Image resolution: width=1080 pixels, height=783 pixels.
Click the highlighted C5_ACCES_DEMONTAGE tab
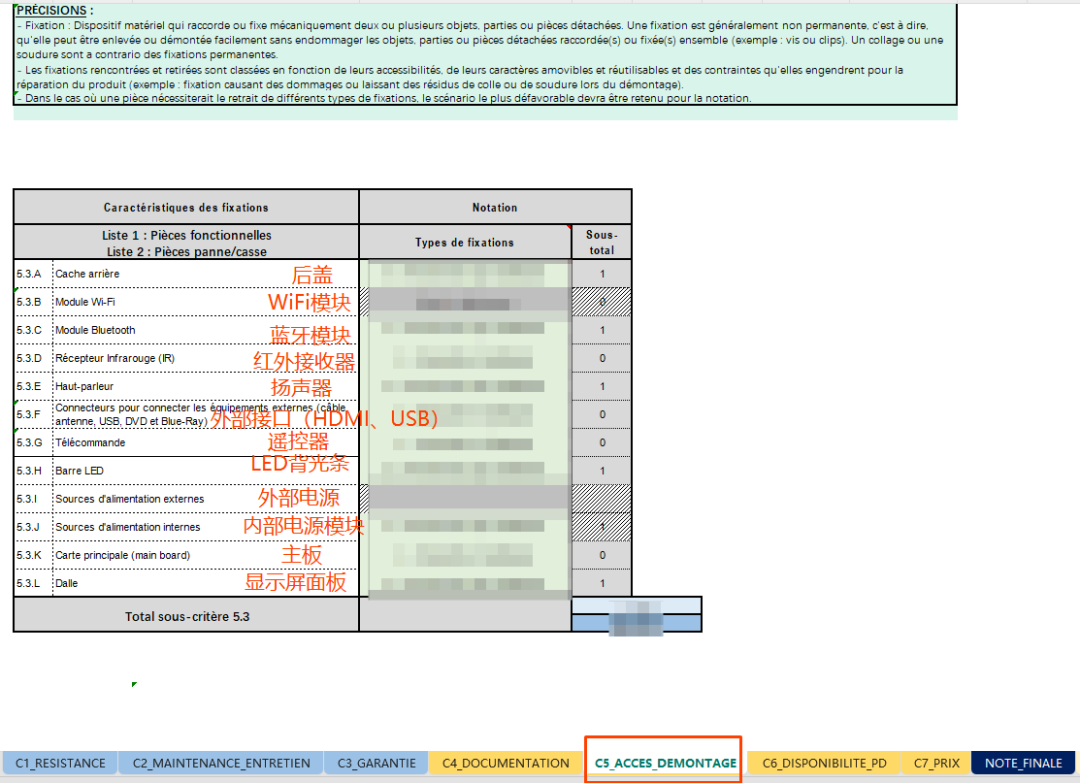(x=665, y=763)
